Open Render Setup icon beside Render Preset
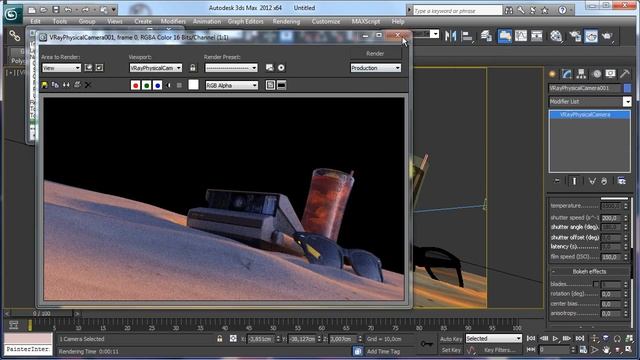Viewport: 640px width, 360px height. click(x=270, y=68)
